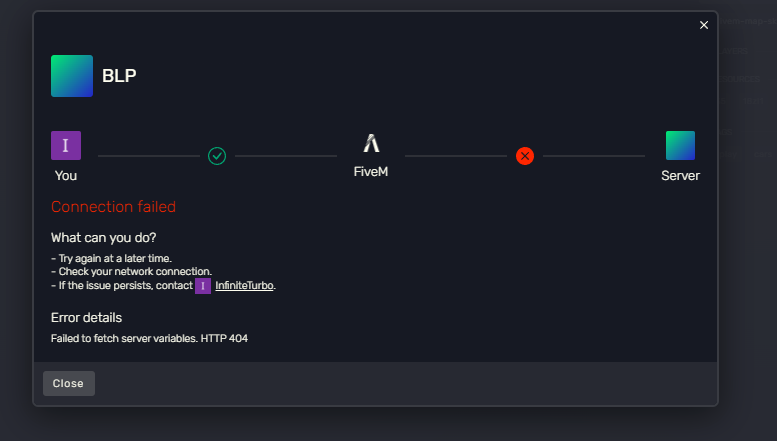The width and height of the screenshot is (777, 441).
Task: Click 'Check your network connection' line
Action: point(131,272)
